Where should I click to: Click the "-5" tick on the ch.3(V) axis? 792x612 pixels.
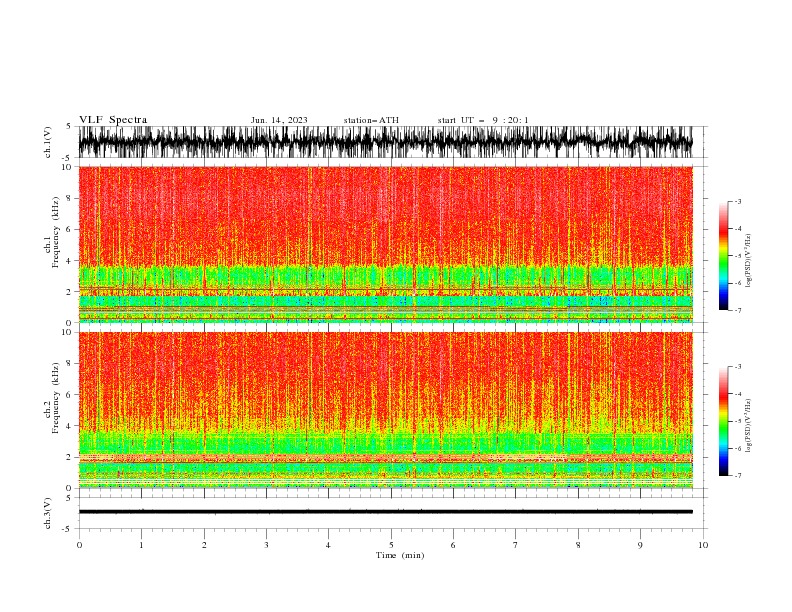(x=68, y=529)
